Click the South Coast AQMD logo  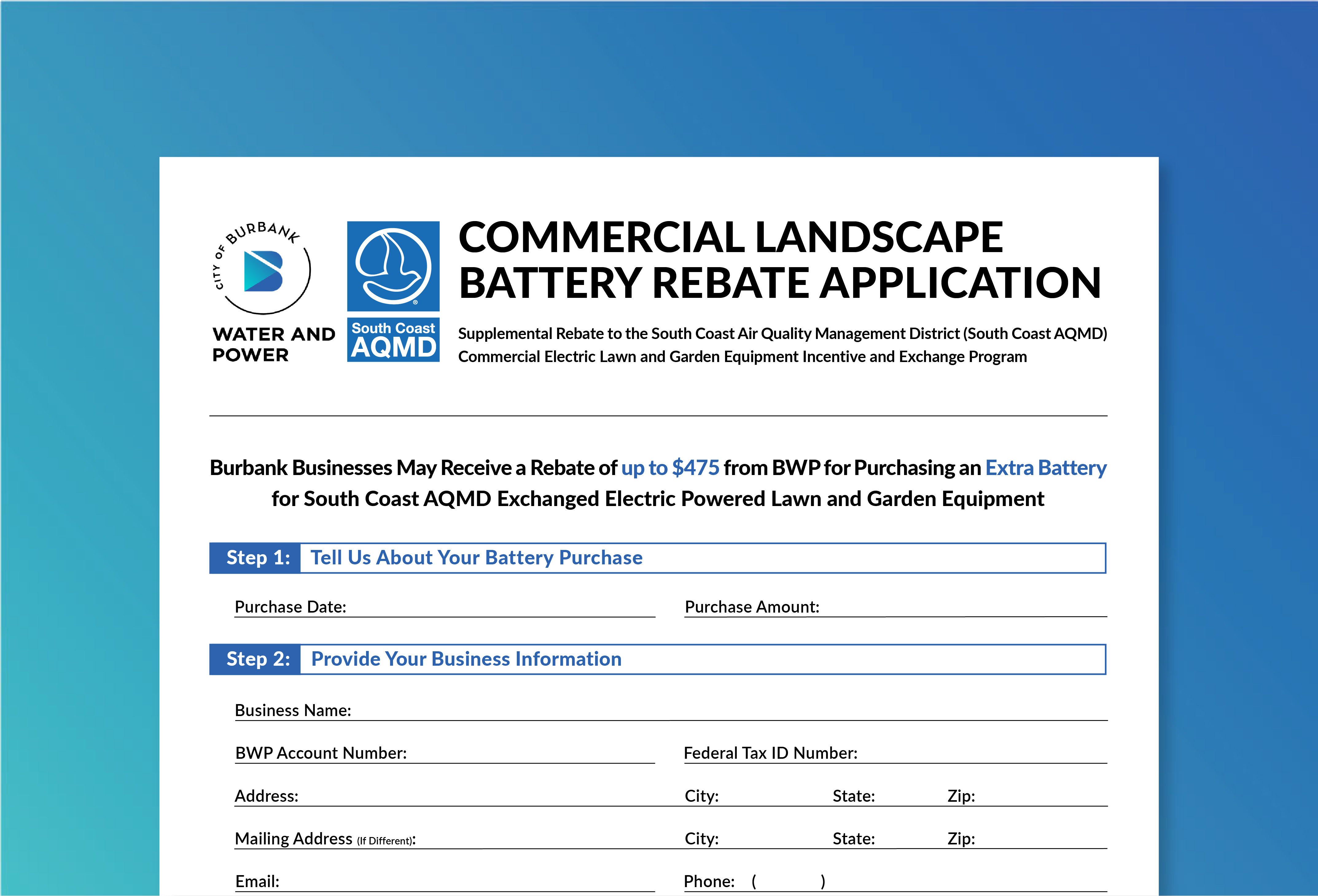tap(393, 291)
